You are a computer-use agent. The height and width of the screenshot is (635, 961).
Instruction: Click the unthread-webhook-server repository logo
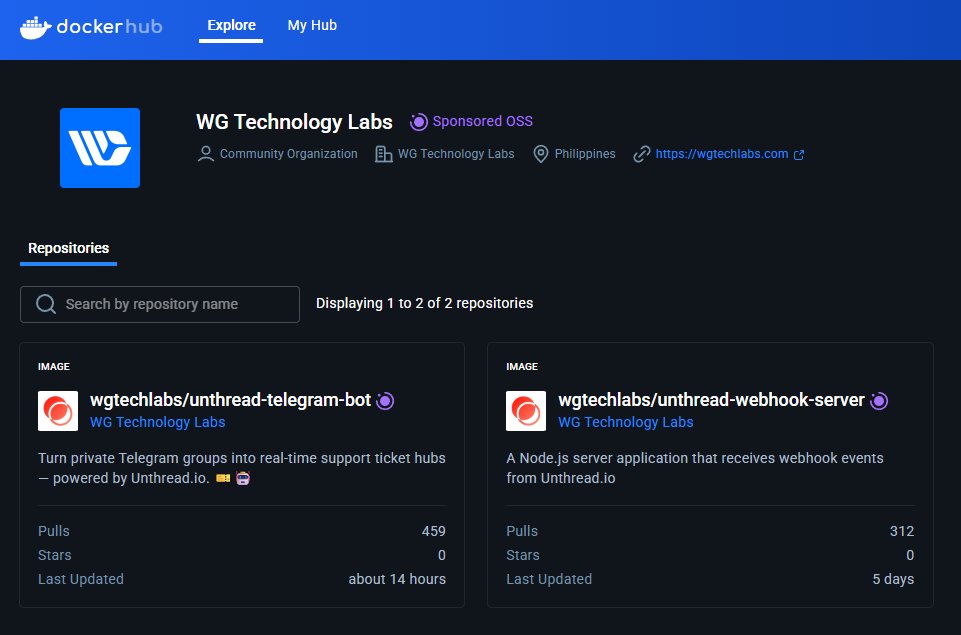click(526, 411)
